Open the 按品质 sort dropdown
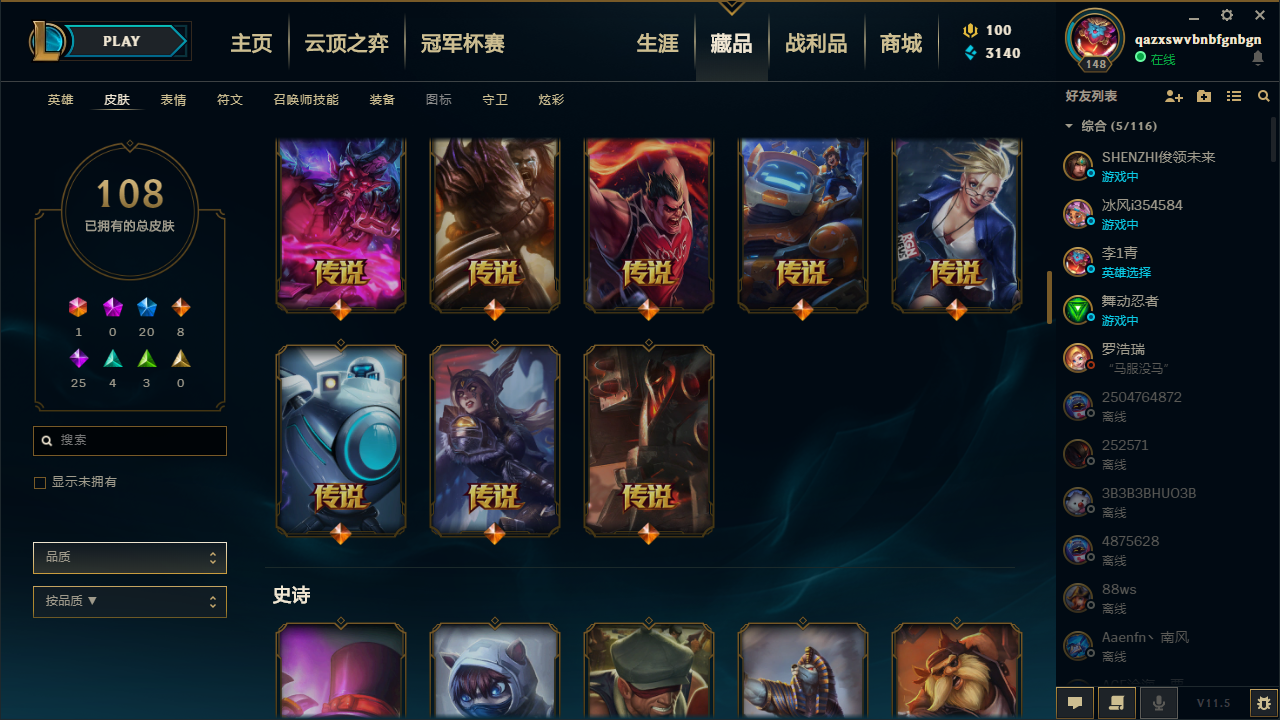The image size is (1280, 720). 130,602
